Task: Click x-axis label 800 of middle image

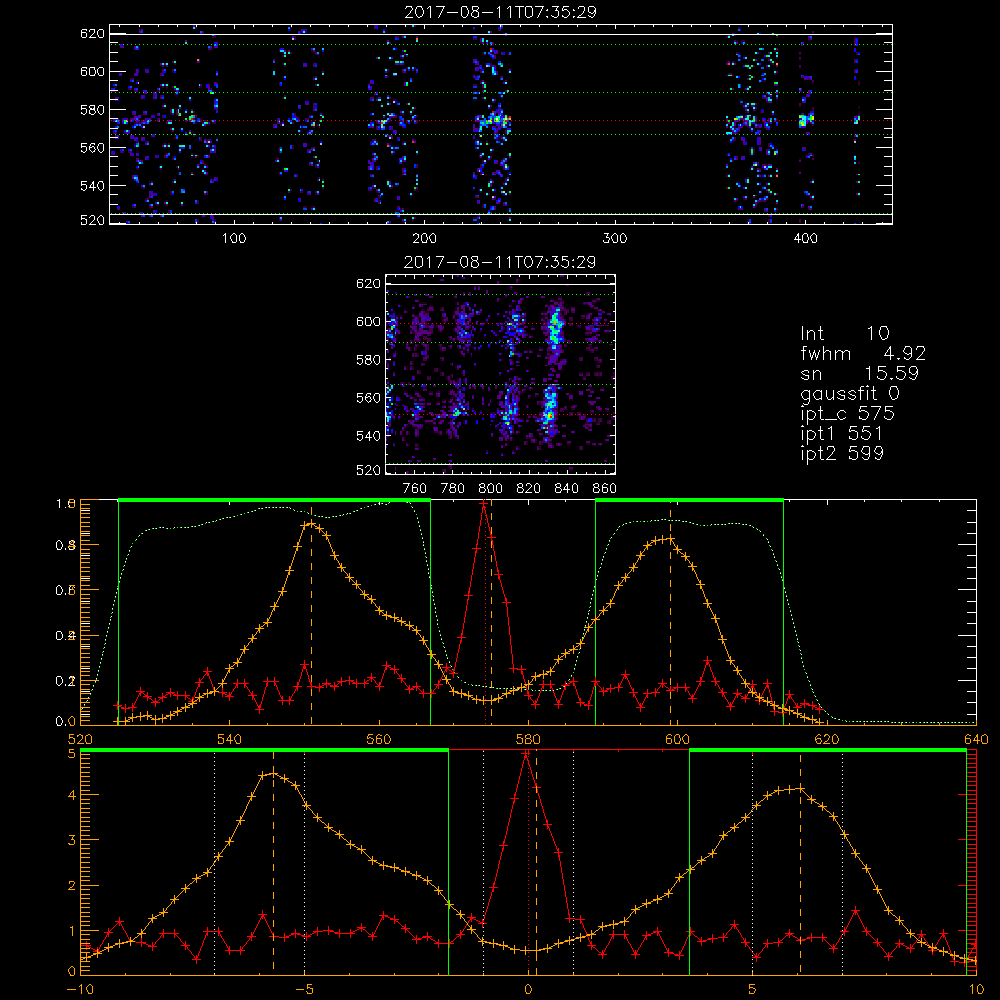Action: click(490, 489)
